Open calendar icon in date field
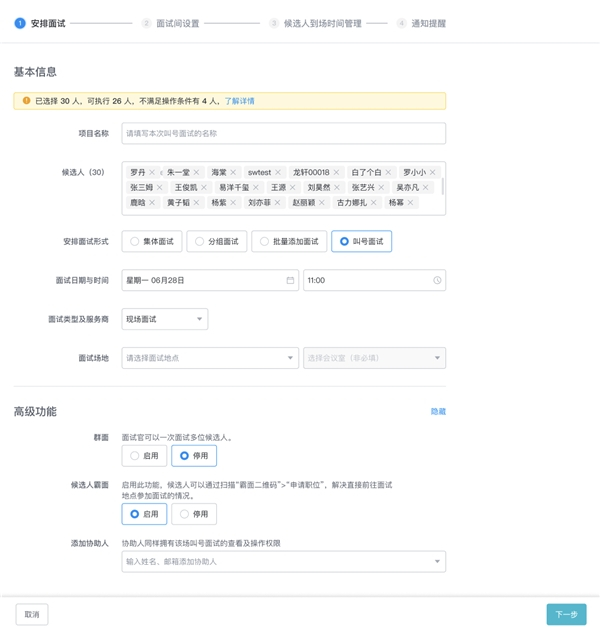The height and width of the screenshot is (628, 600). [290, 280]
